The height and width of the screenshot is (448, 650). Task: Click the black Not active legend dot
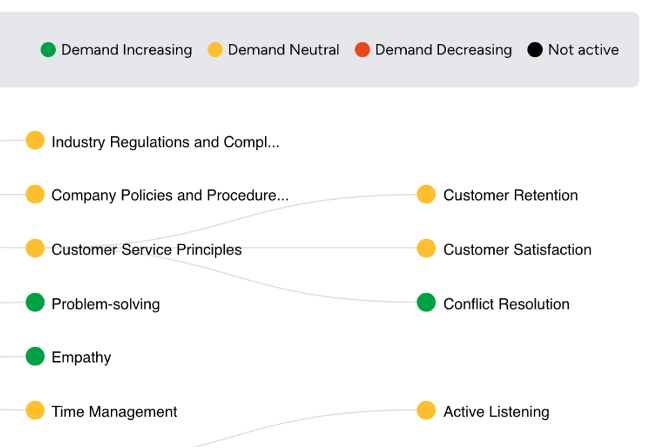point(535,50)
